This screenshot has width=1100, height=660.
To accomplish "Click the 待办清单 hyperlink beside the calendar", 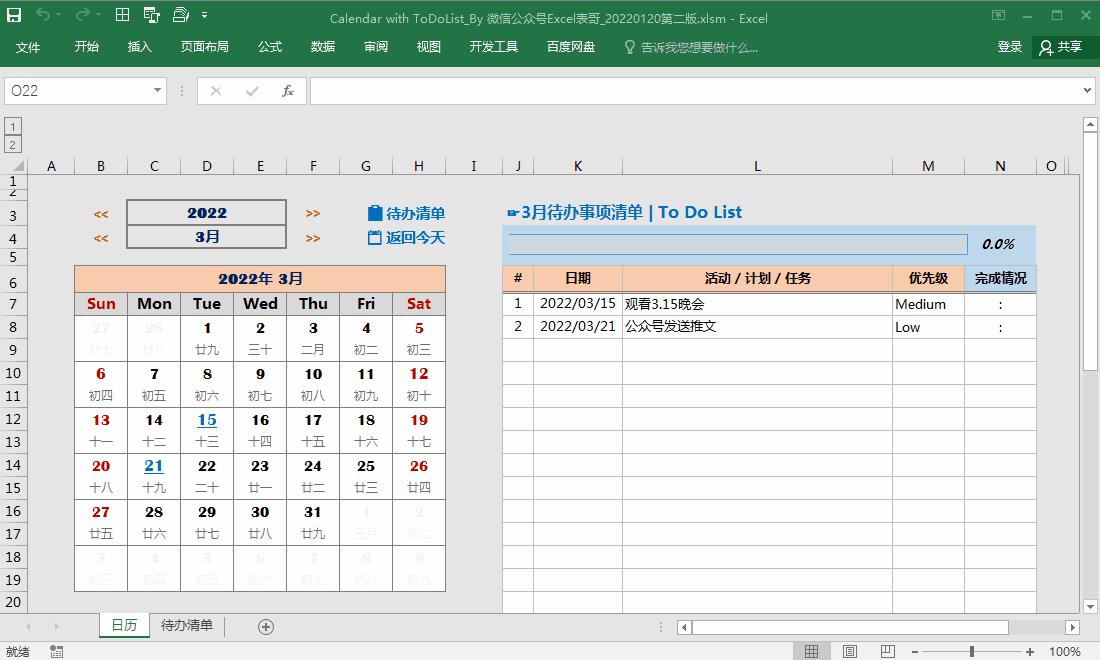I will [x=405, y=213].
